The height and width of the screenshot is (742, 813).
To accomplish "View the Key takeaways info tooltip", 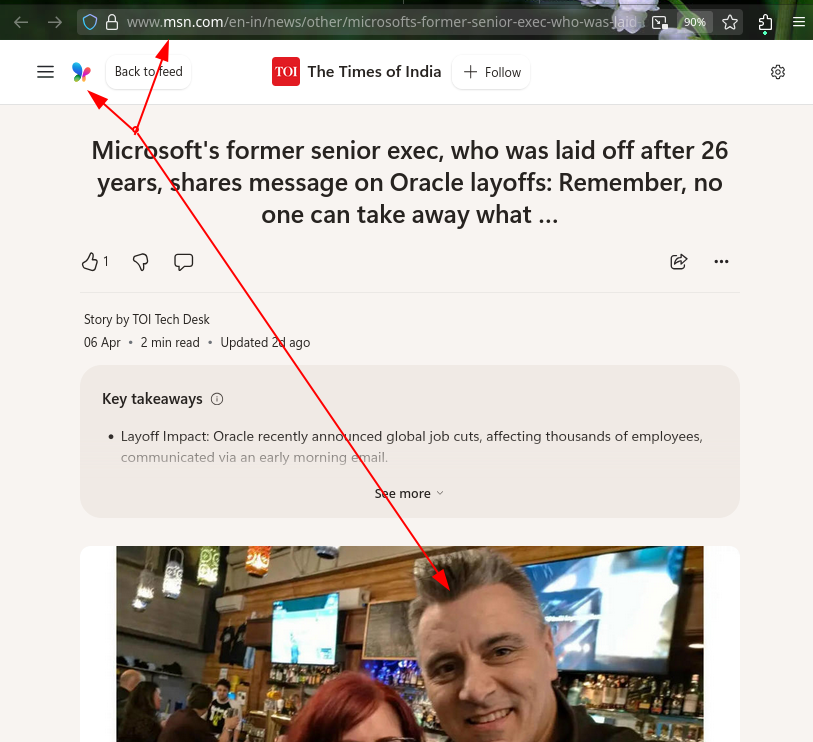I will click(217, 399).
